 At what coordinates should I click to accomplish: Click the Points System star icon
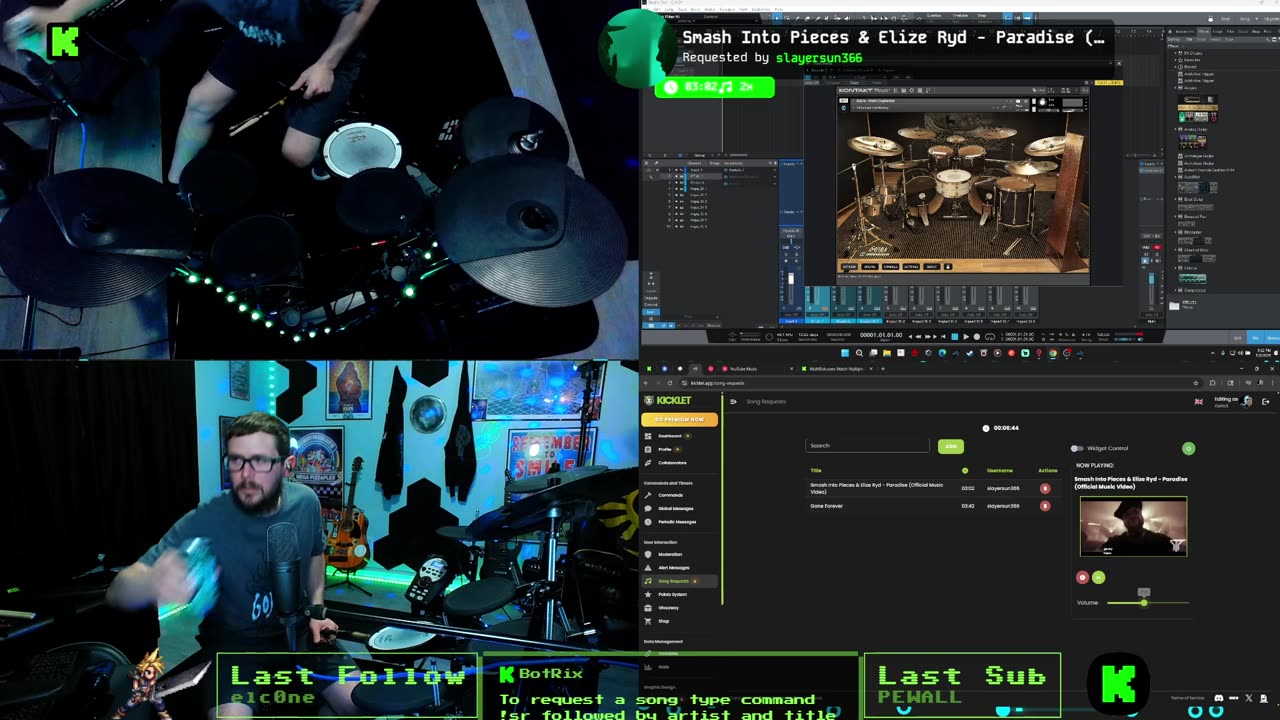[649, 594]
